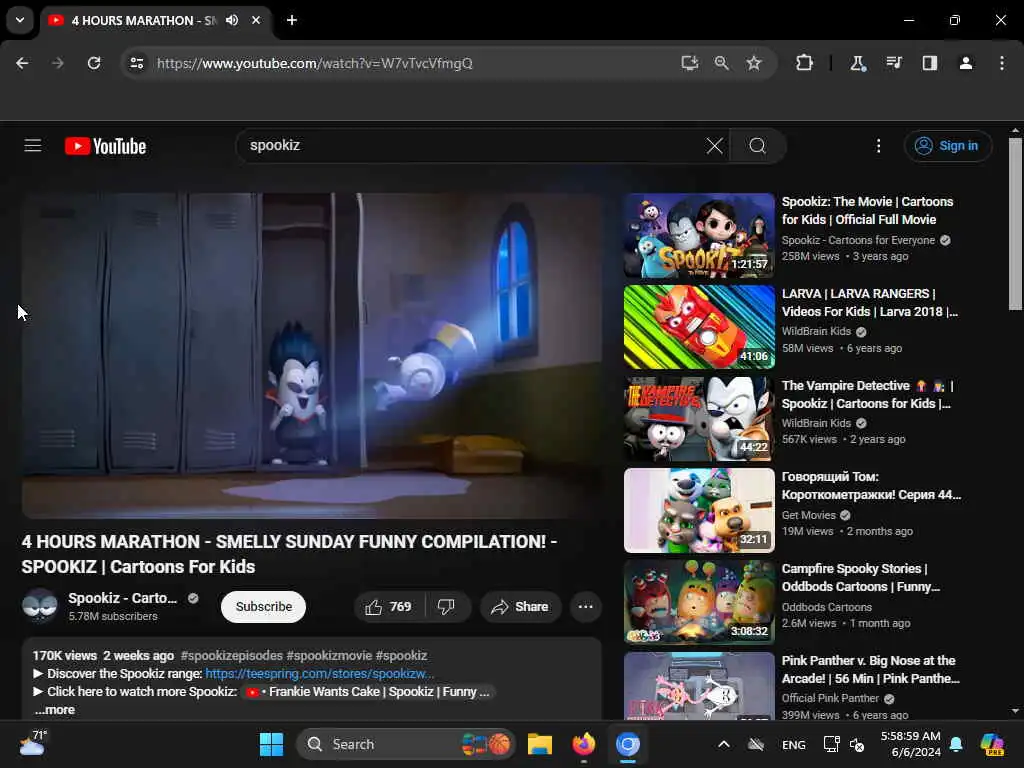The image size is (1024, 768).
Task: View site information icon in address bar
Action: [x=136, y=63]
